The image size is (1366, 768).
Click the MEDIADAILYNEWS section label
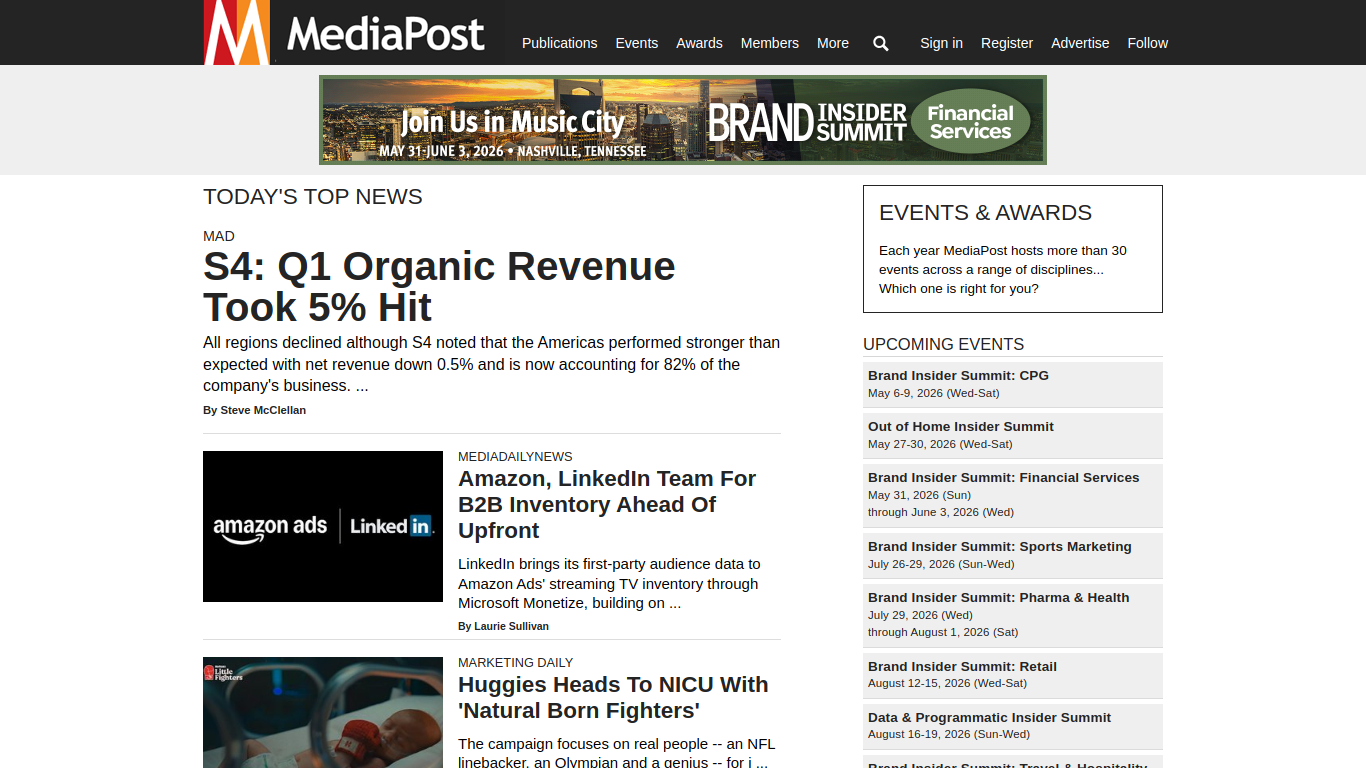[x=515, y=456]
